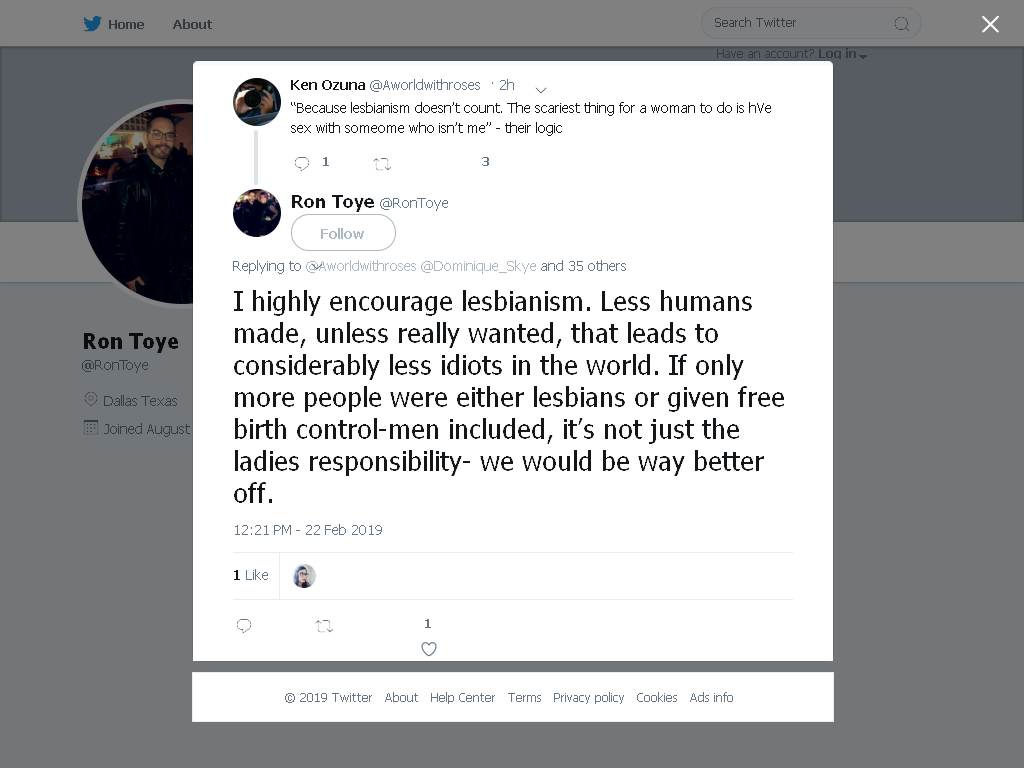Reply to Ken Ozuna's tweet icon
Image resolution: width=1024 pixels, height=768 pixels.
[302, 163]
